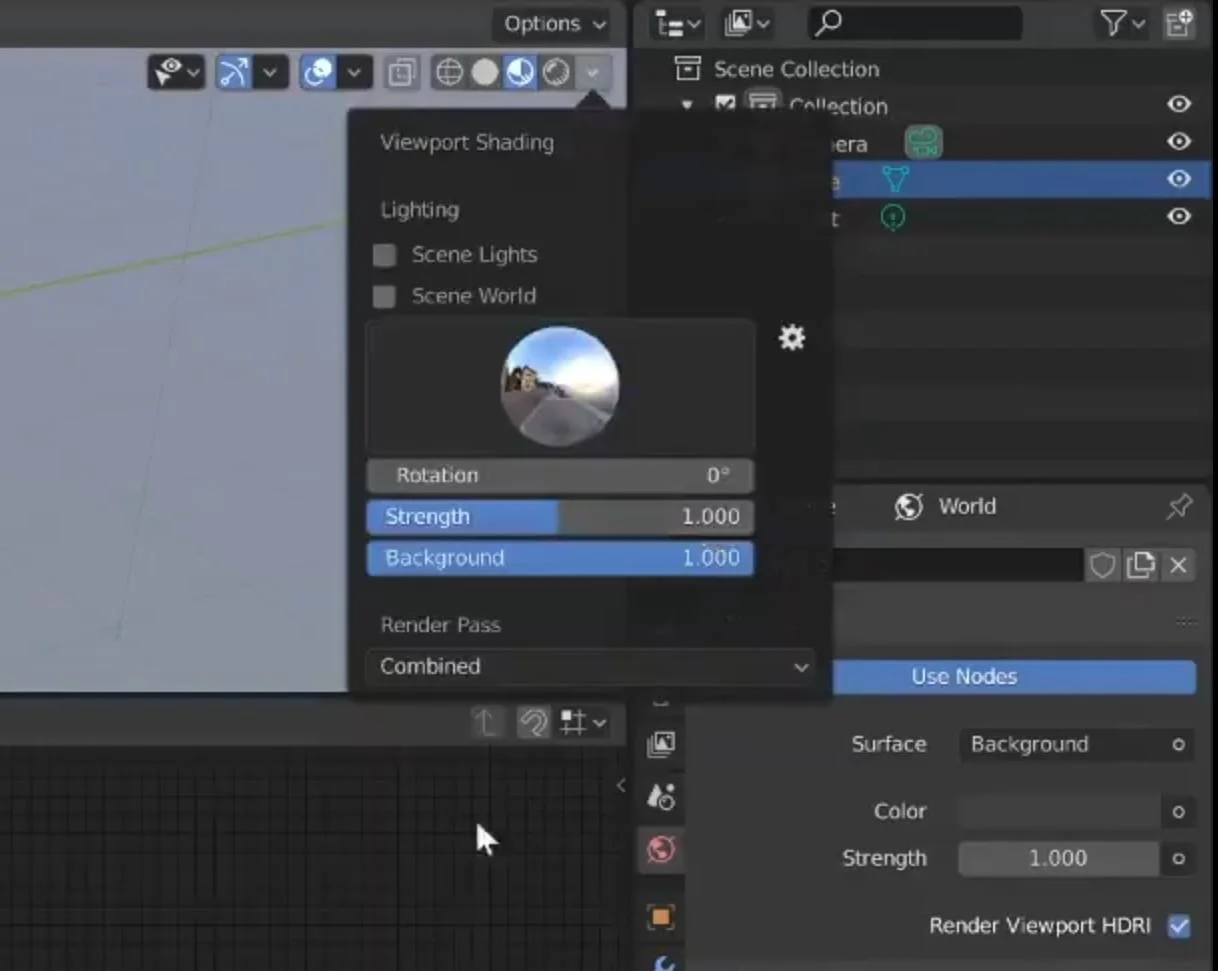Open Object properties tab icon
The width and height of the screenshot is (1218, 971).
(x=661, y=916)
